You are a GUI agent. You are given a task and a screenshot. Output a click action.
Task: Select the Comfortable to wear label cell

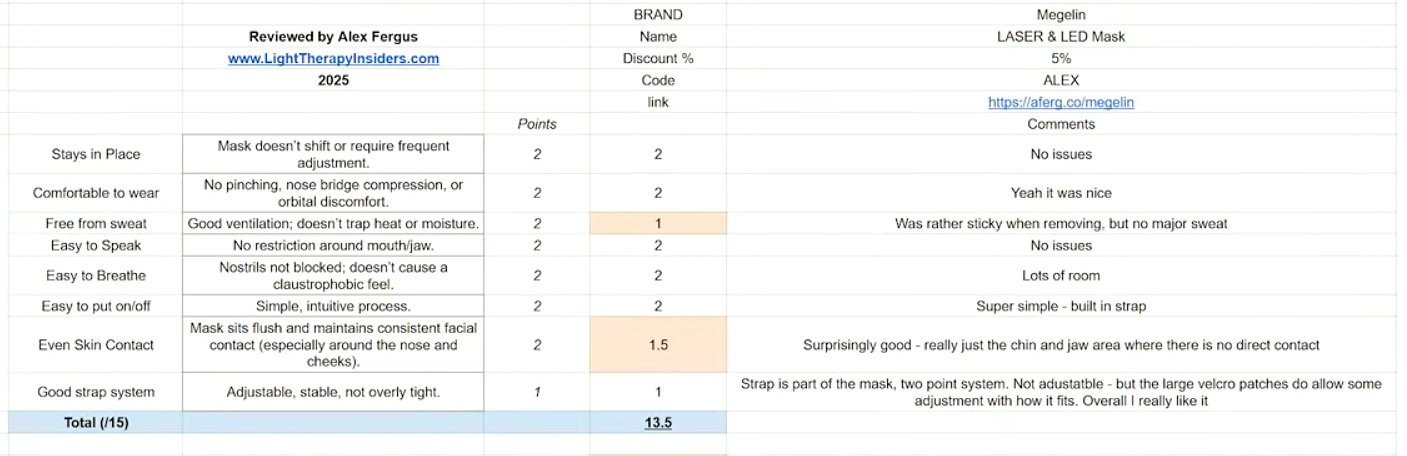coord(96,193)
